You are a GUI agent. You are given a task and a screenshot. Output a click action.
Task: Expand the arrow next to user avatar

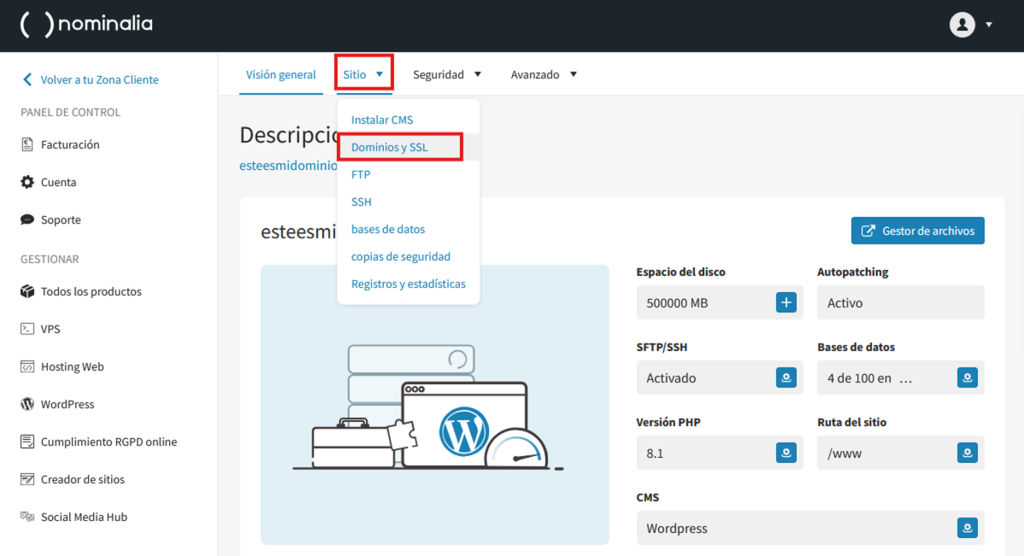pyautogui.click(x=989, y=25)
